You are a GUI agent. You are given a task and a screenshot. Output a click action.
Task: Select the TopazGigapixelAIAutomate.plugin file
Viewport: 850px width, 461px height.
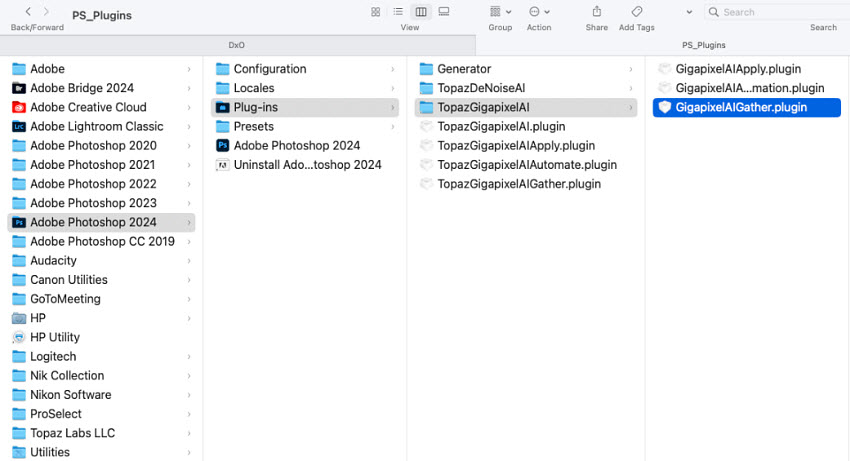point(526,165)
